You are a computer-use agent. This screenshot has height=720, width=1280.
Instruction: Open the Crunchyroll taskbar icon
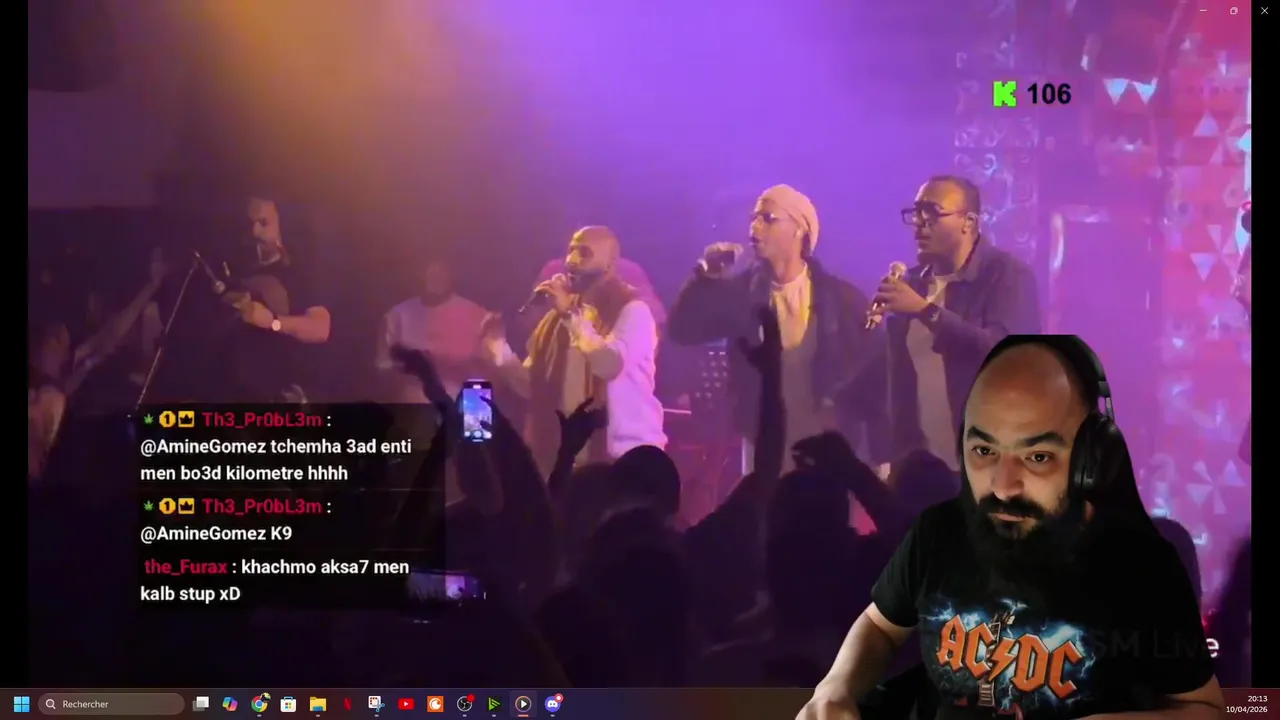pyautogui.click(x=435, y=704)
